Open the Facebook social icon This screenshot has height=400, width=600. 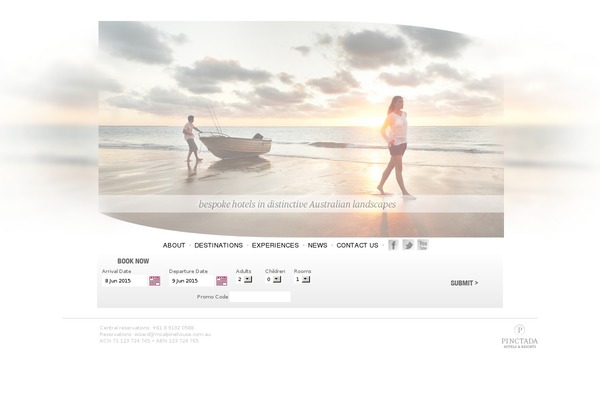click(x=393, y=245)
